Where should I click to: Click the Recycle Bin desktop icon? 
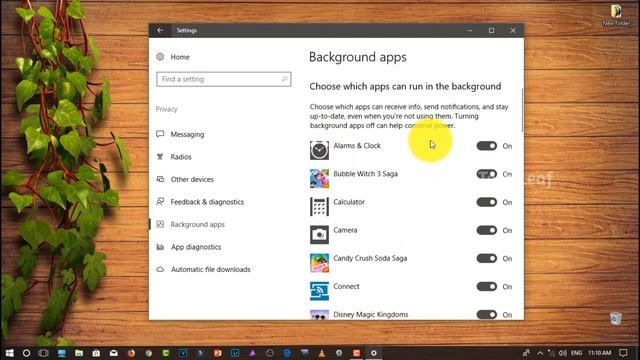coord(616,318)
